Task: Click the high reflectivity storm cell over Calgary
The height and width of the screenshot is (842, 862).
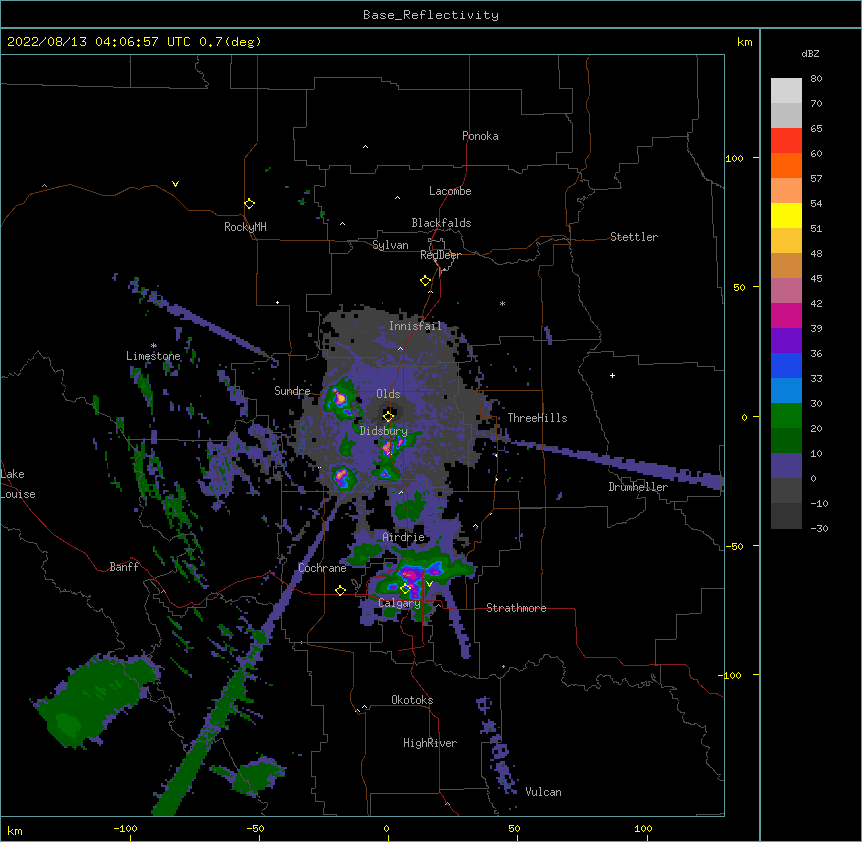Action: pyautogui.click(x=412, y=579)
